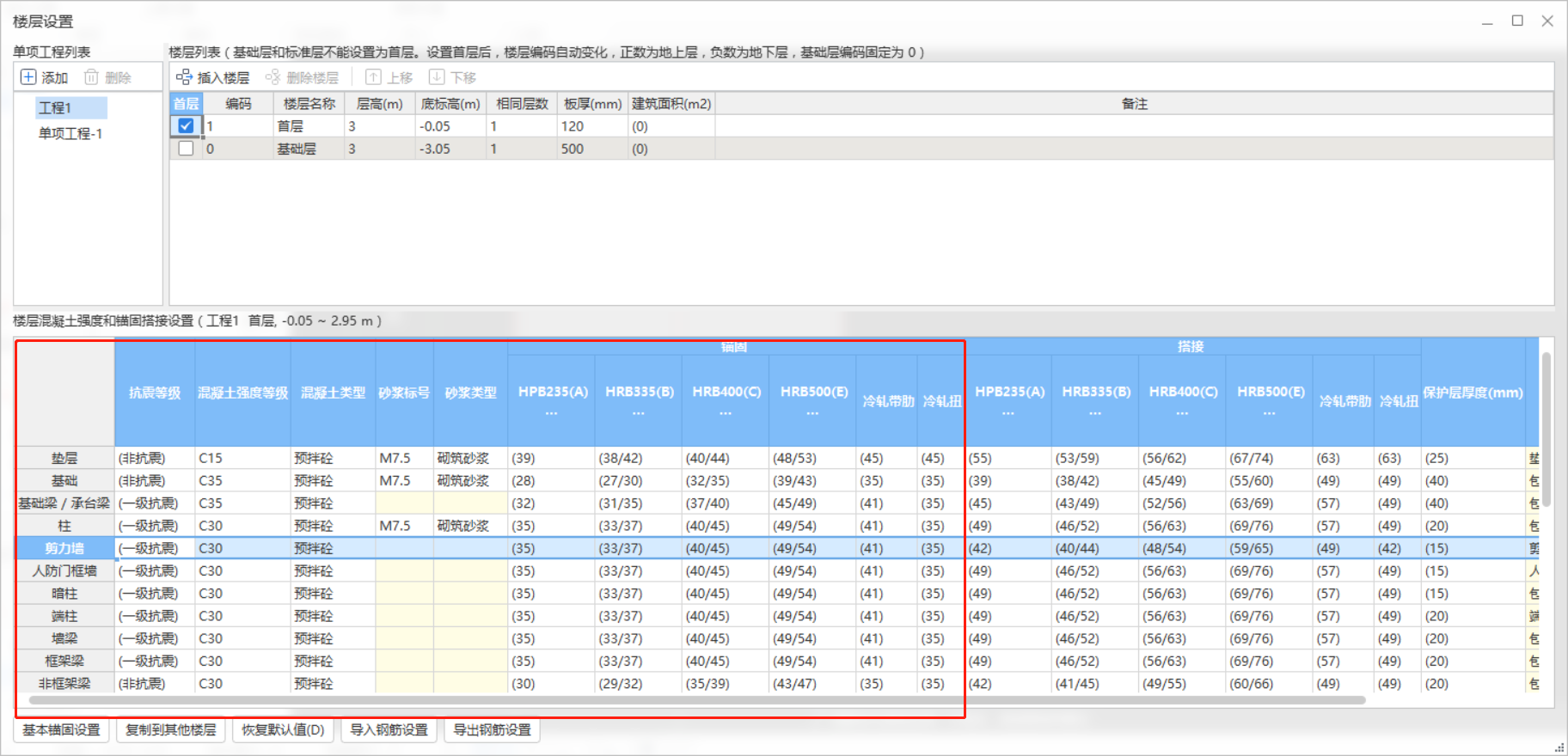
Task: Open the ellipsis under 搭接 HRB335(B) header
Action: (x=1095, y=413)
